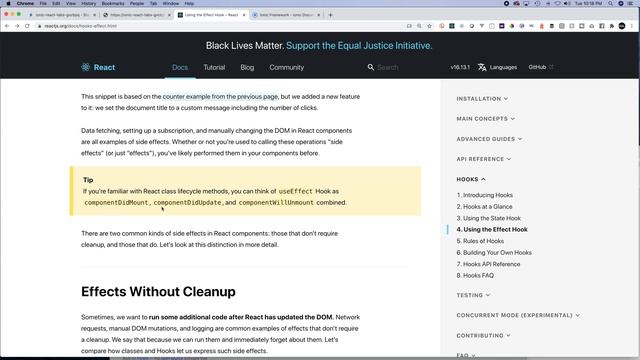Image resolution: width=640 pixels, height=360 pixels.
Task: Open the Bookmarks menu
Action: (113, 3)
